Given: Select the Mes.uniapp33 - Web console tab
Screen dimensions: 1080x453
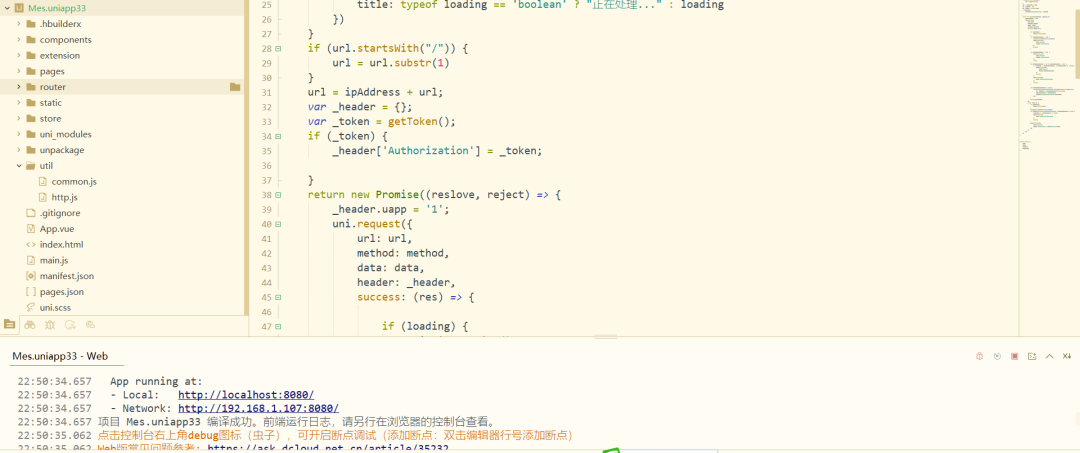Looking at the screenshot, I should coord(60,356).
